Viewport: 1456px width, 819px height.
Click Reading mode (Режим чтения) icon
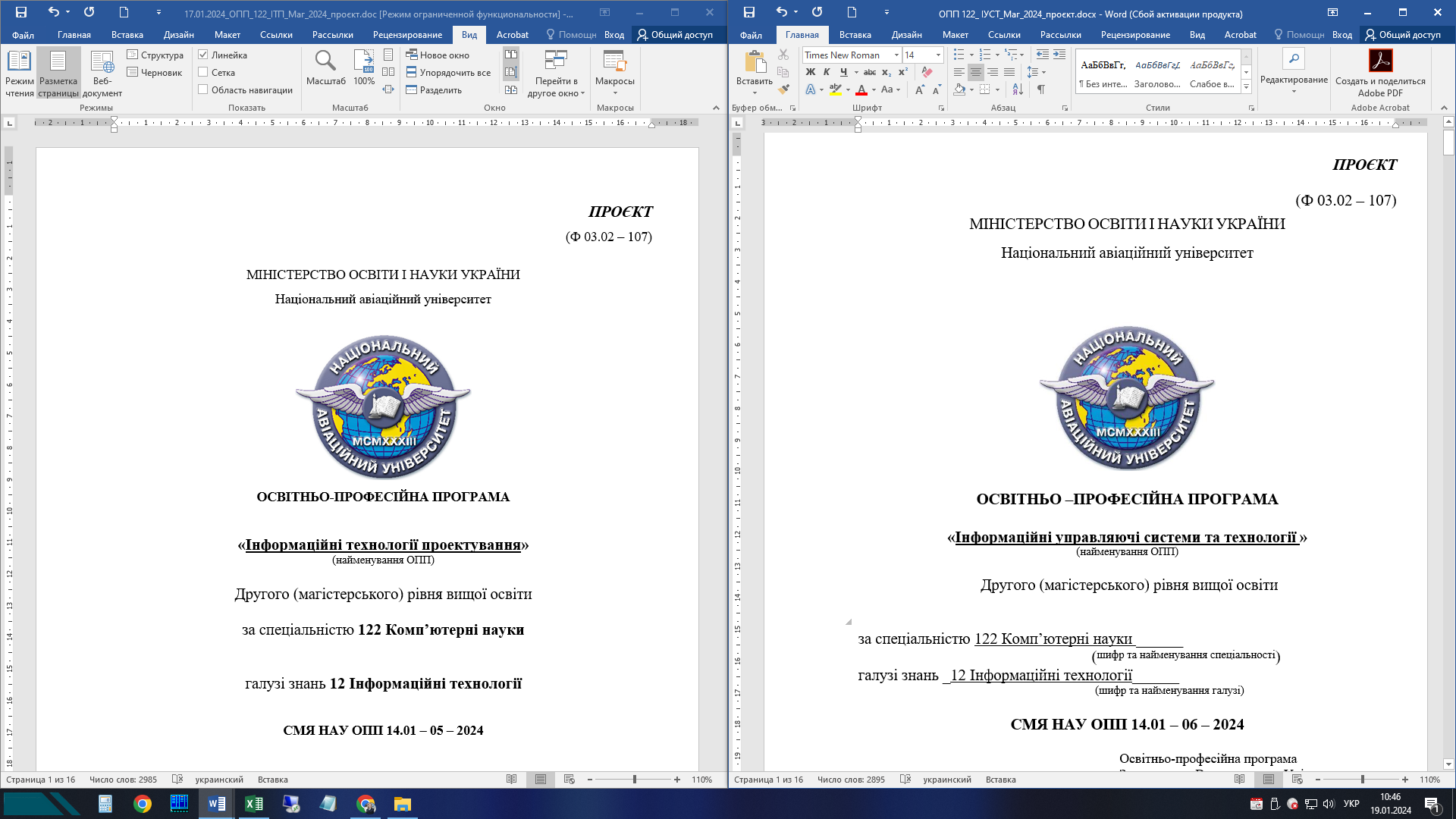(19, 73)
